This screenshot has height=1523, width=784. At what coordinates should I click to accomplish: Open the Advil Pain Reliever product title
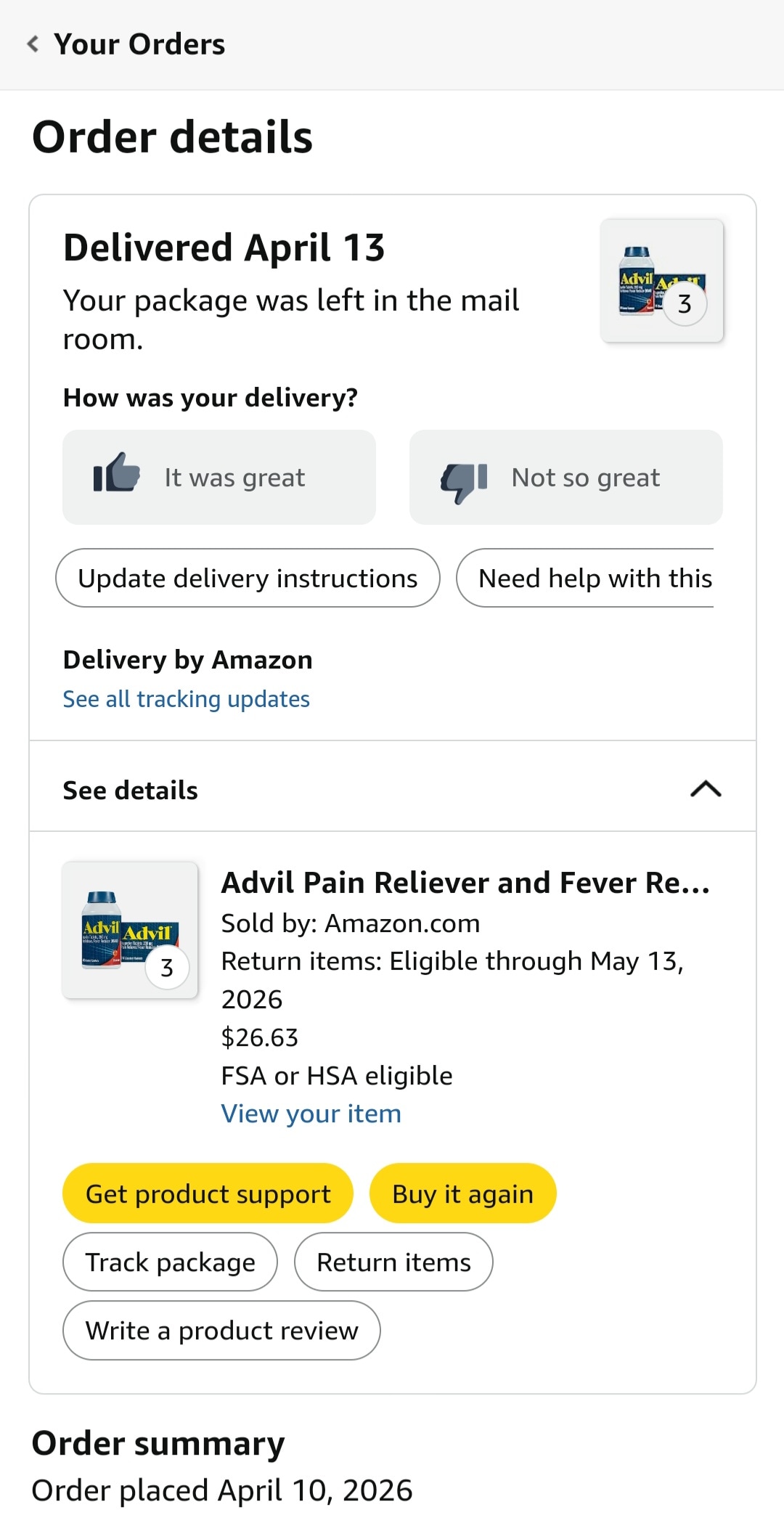coord(465,883)
